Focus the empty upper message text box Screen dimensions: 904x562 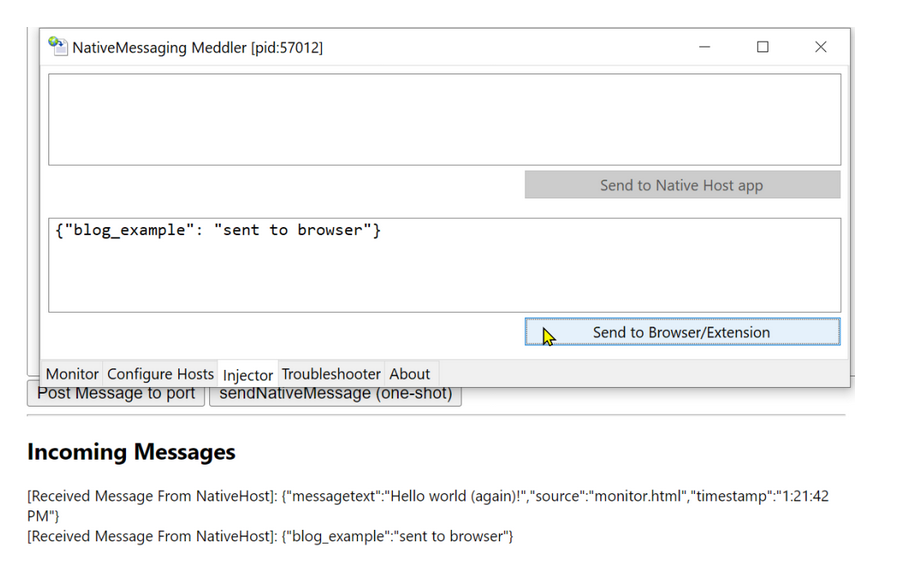(444, 119)
